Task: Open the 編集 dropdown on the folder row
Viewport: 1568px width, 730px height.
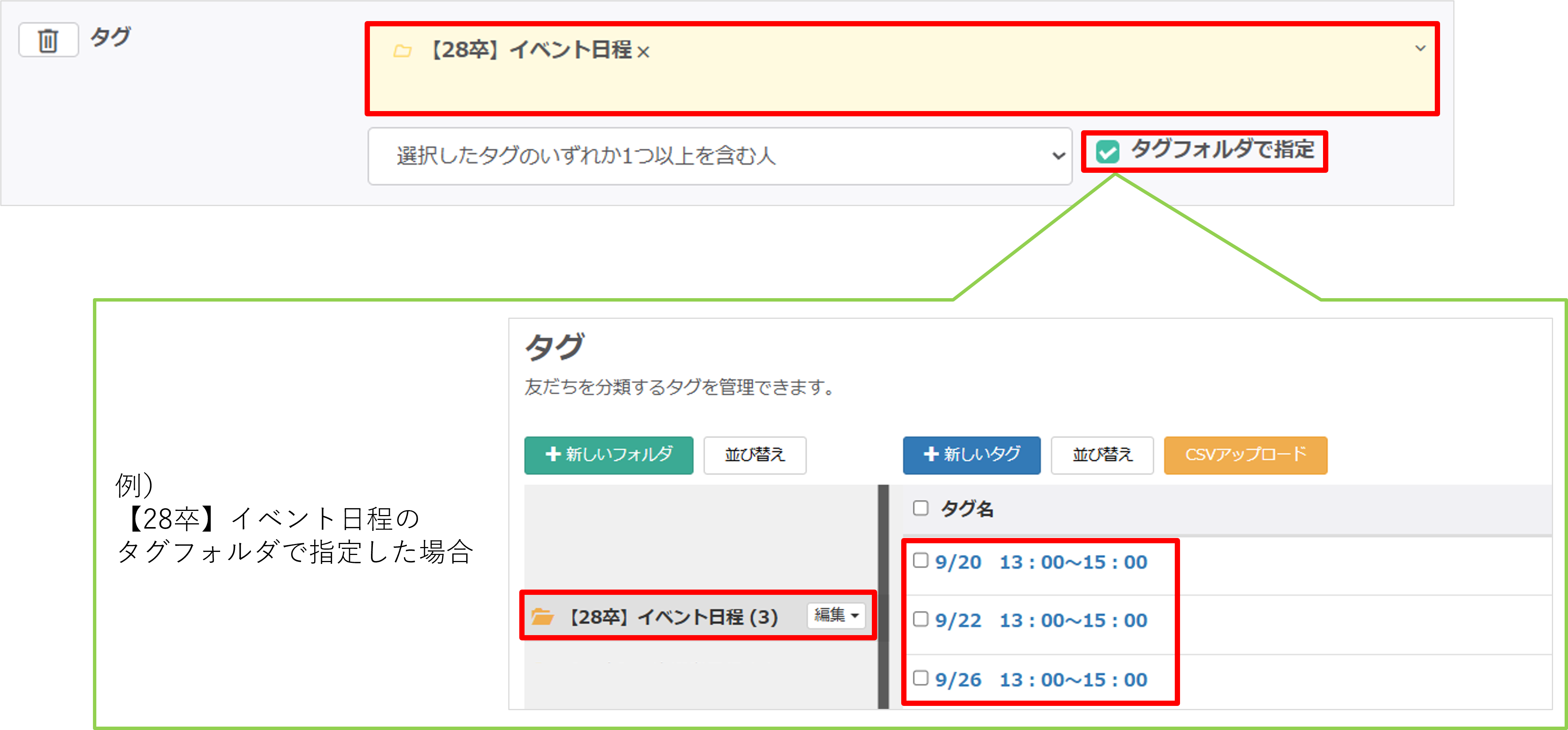Action: point(836,616)
